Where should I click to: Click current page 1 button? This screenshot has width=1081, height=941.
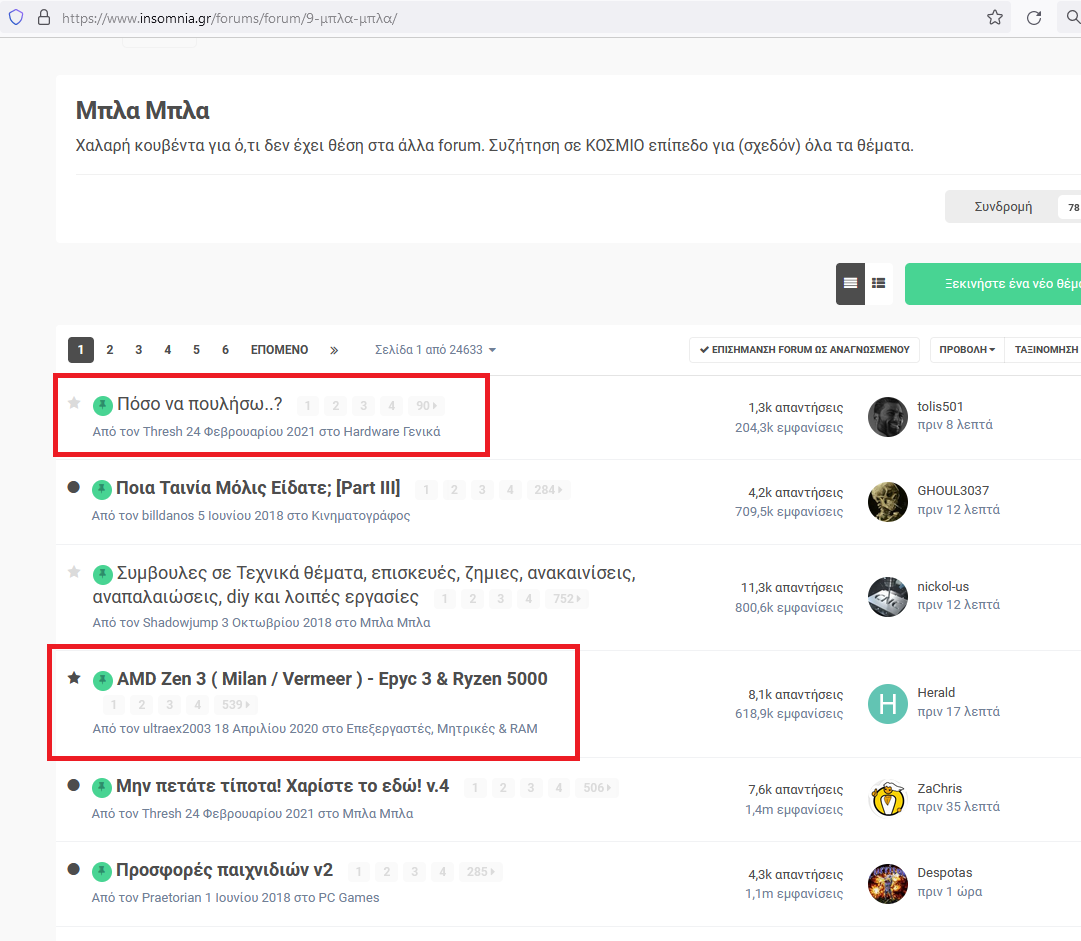(x=81, y=350)
